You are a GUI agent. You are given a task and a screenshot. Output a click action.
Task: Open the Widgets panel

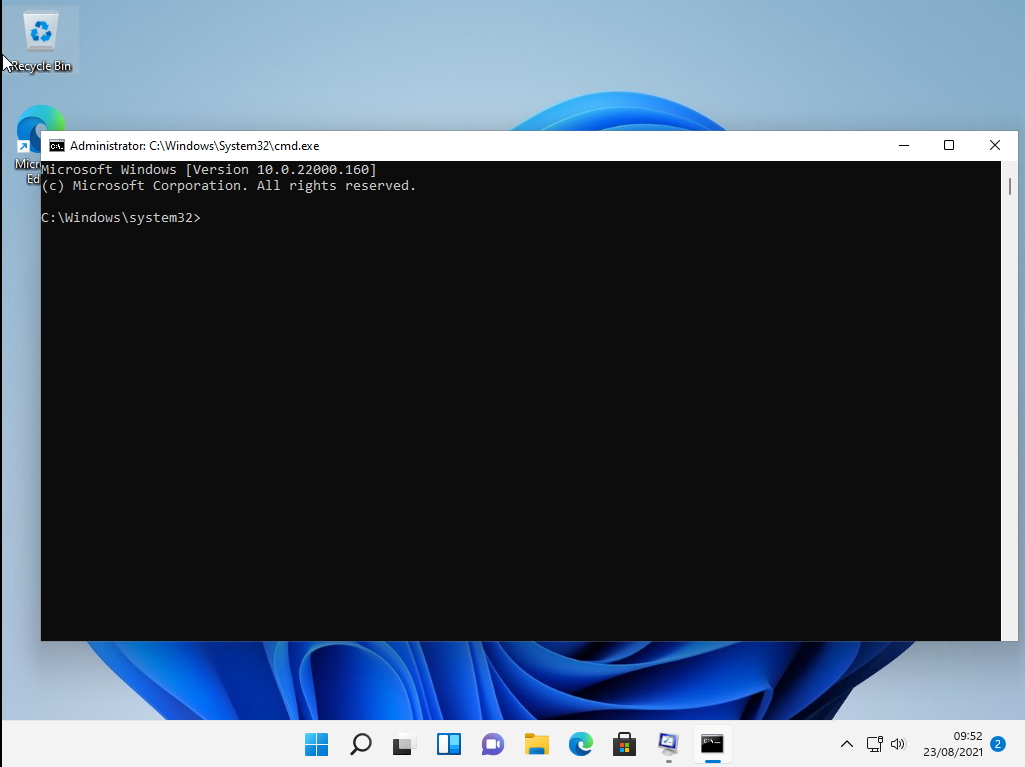click(x=448, y=744)
